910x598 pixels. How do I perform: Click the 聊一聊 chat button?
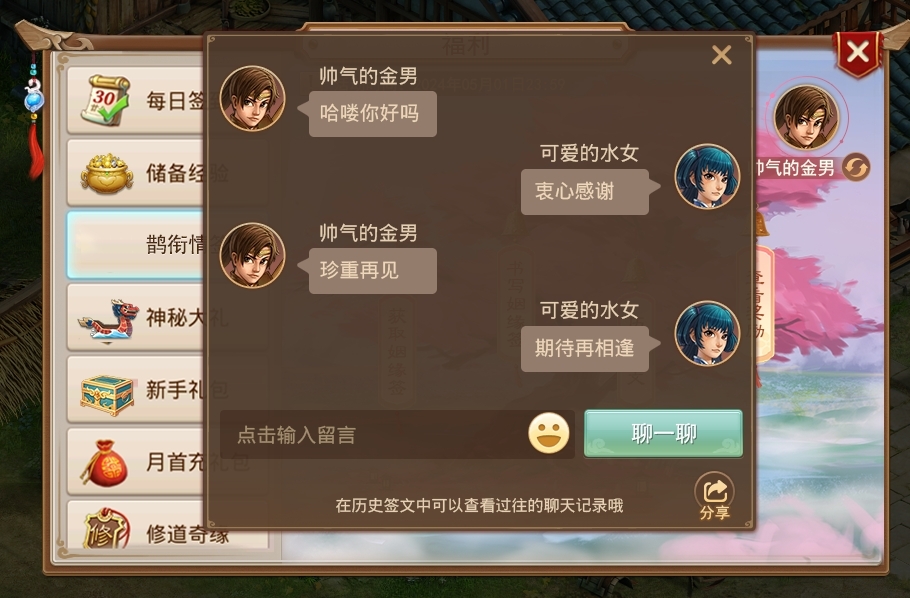point(663,434)
